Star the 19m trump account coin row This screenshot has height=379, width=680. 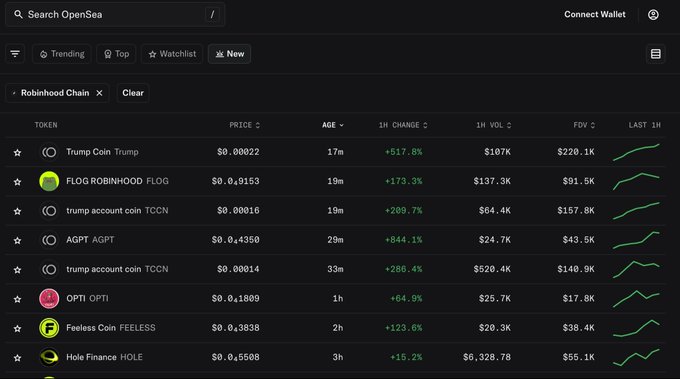(x=17, y=211)
